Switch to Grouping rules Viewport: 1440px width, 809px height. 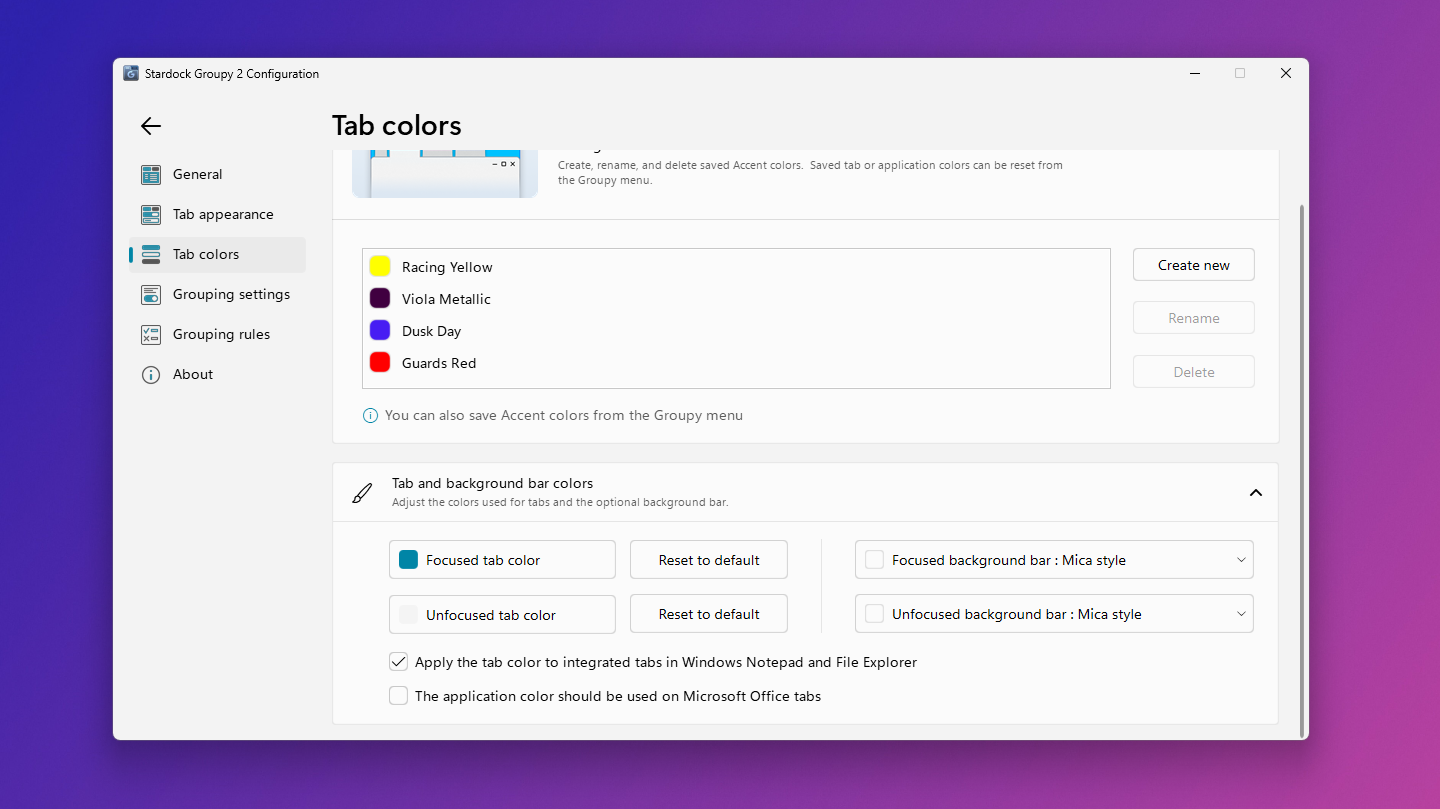point(218,335)
